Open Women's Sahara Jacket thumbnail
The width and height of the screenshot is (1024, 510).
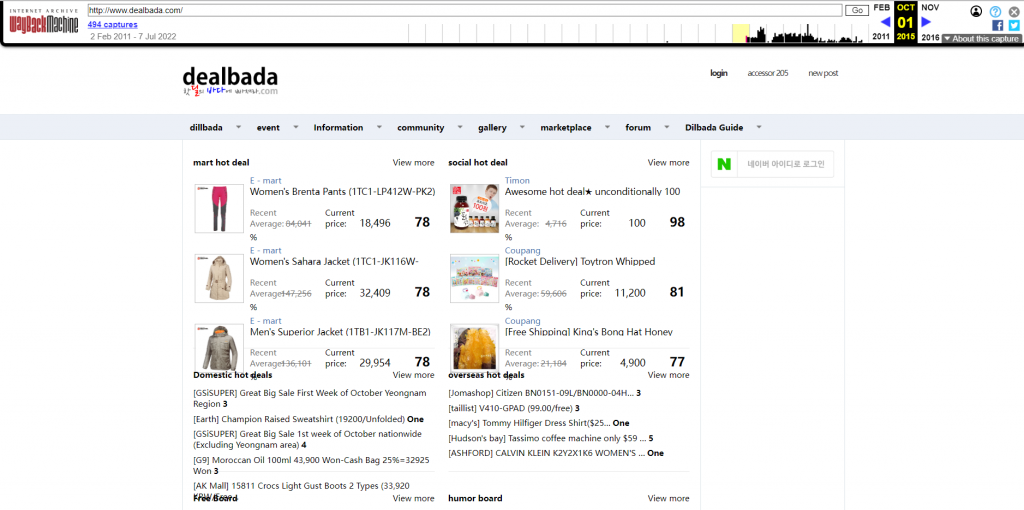tap(219, 279)
